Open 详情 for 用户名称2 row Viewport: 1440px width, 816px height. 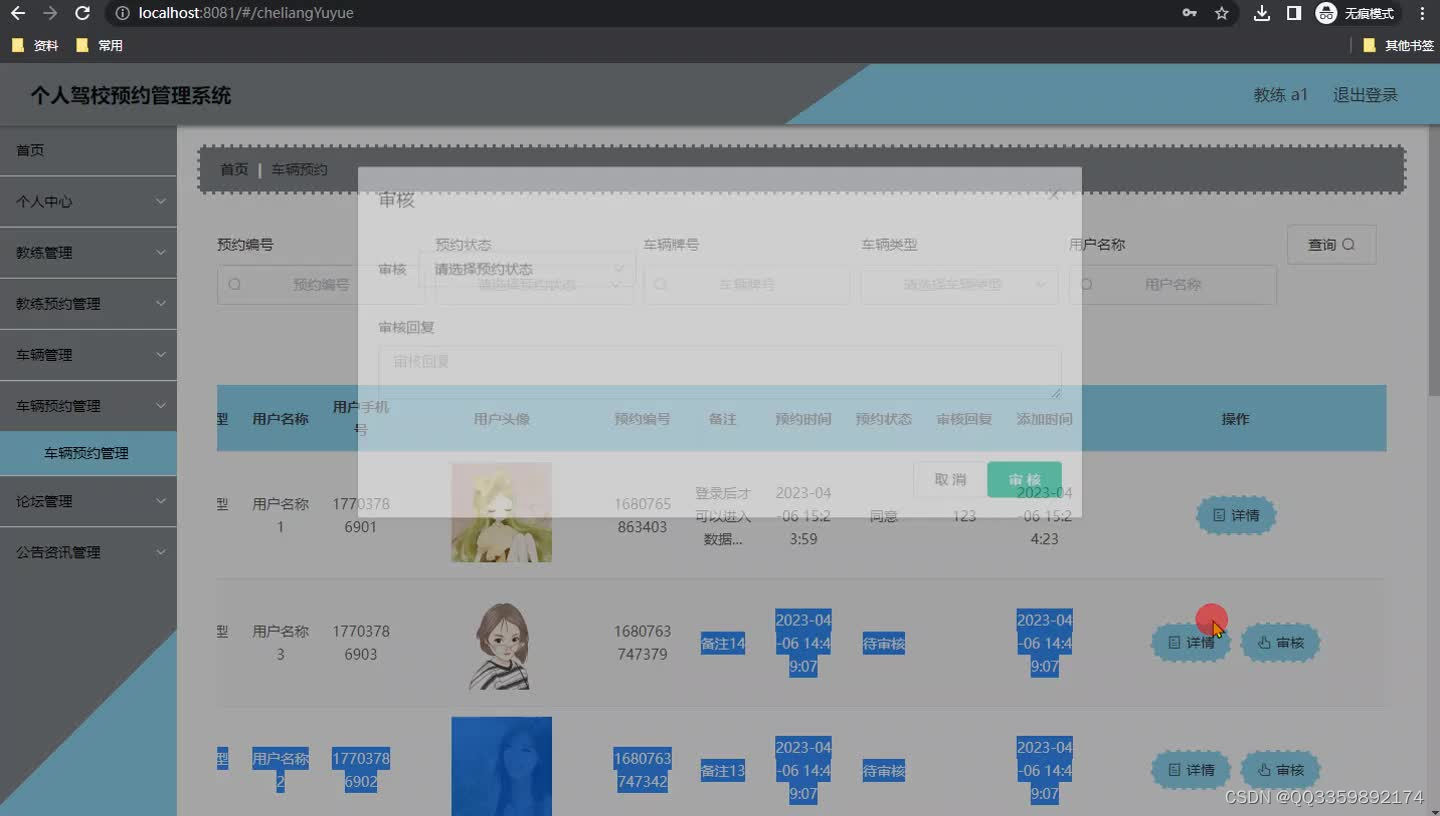[x=1191, y=770]
